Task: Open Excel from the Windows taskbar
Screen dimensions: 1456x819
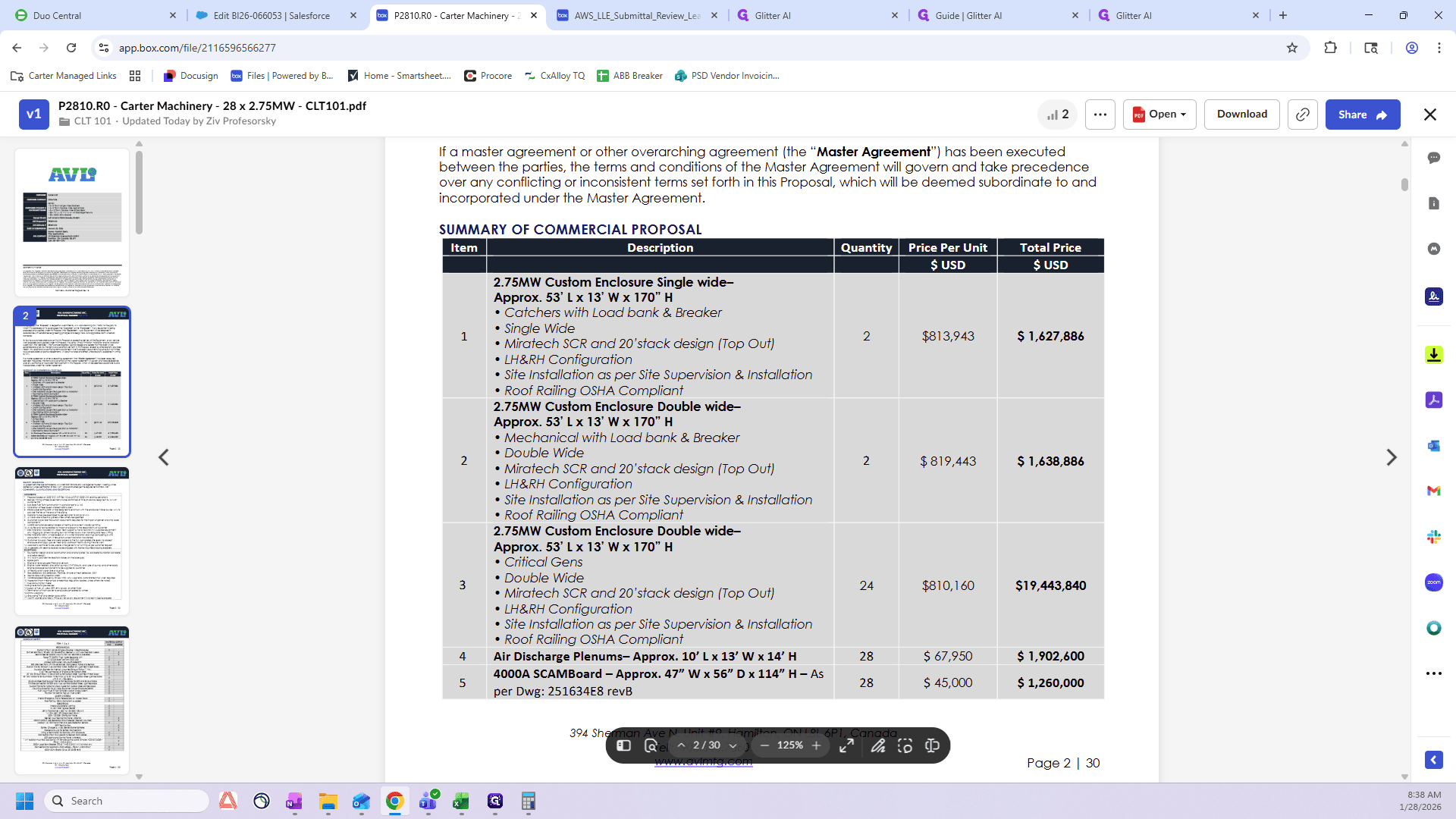Action: click(461, 801)
